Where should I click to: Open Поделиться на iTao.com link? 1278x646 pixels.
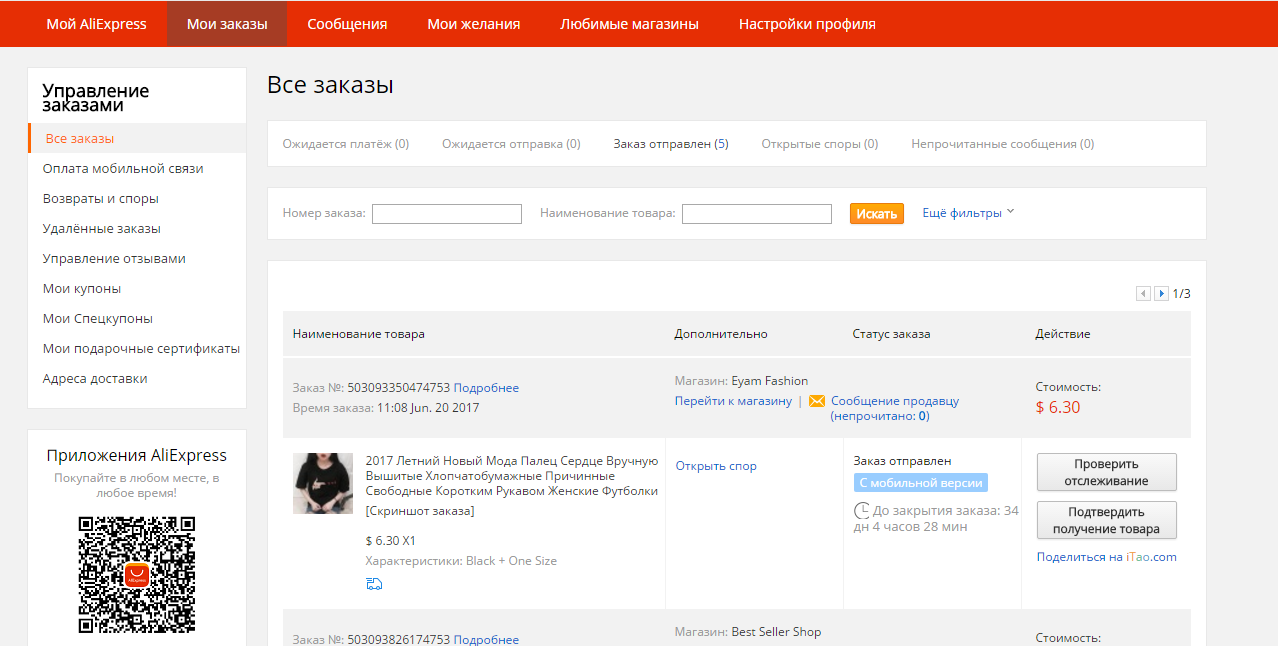coord(1107,557)
